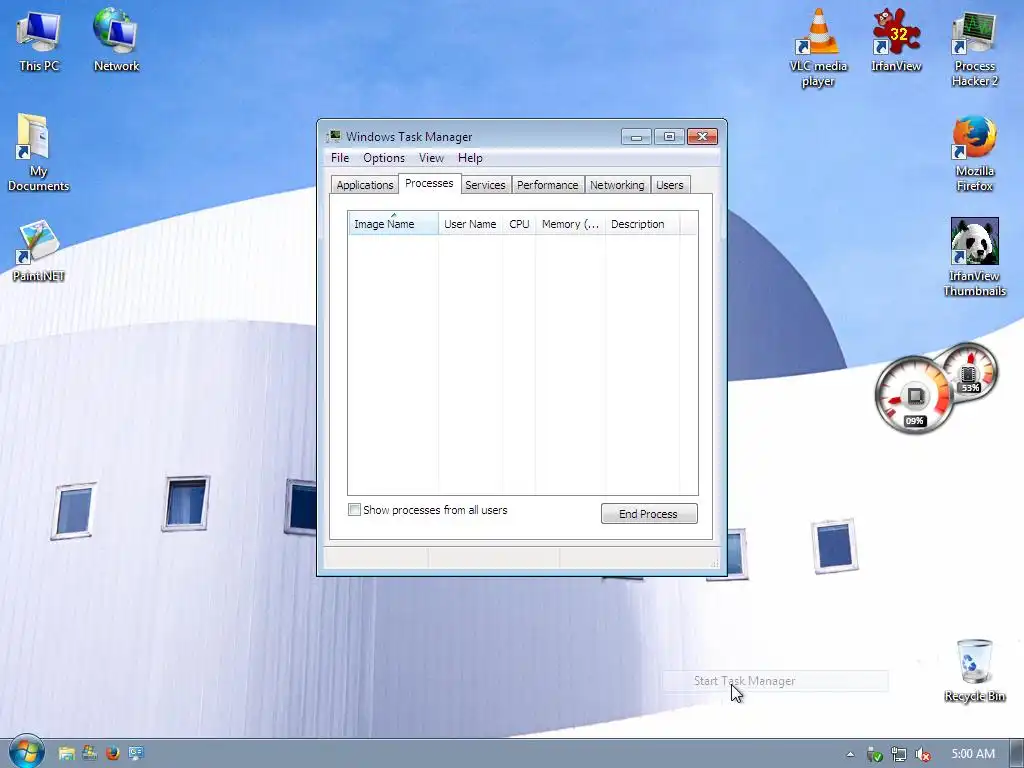Select the IrfanView desktop shortcut

click(x=896, y=39)
